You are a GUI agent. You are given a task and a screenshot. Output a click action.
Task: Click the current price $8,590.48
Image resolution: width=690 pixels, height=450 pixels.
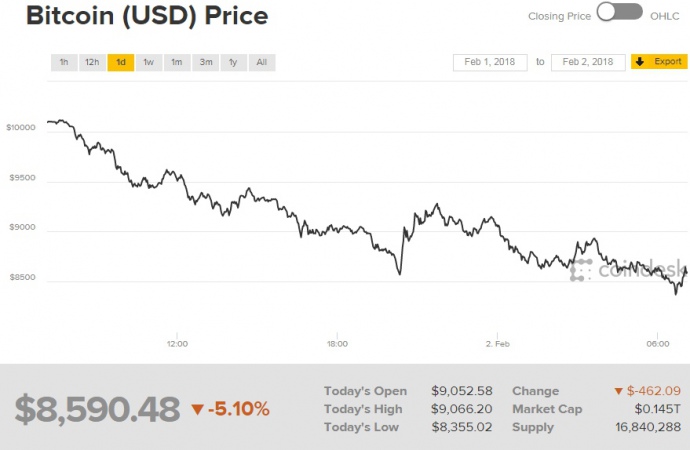[97, 408]
